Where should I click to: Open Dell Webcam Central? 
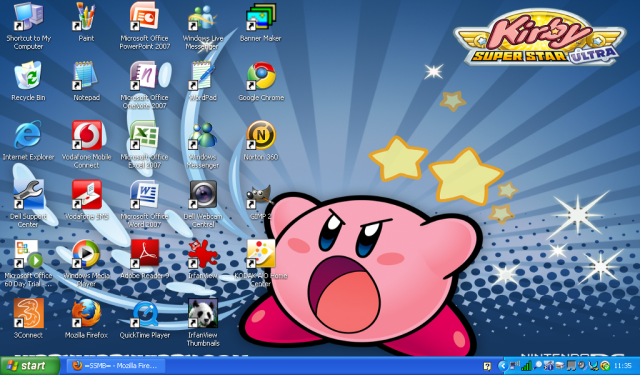(x=203, y=204)
